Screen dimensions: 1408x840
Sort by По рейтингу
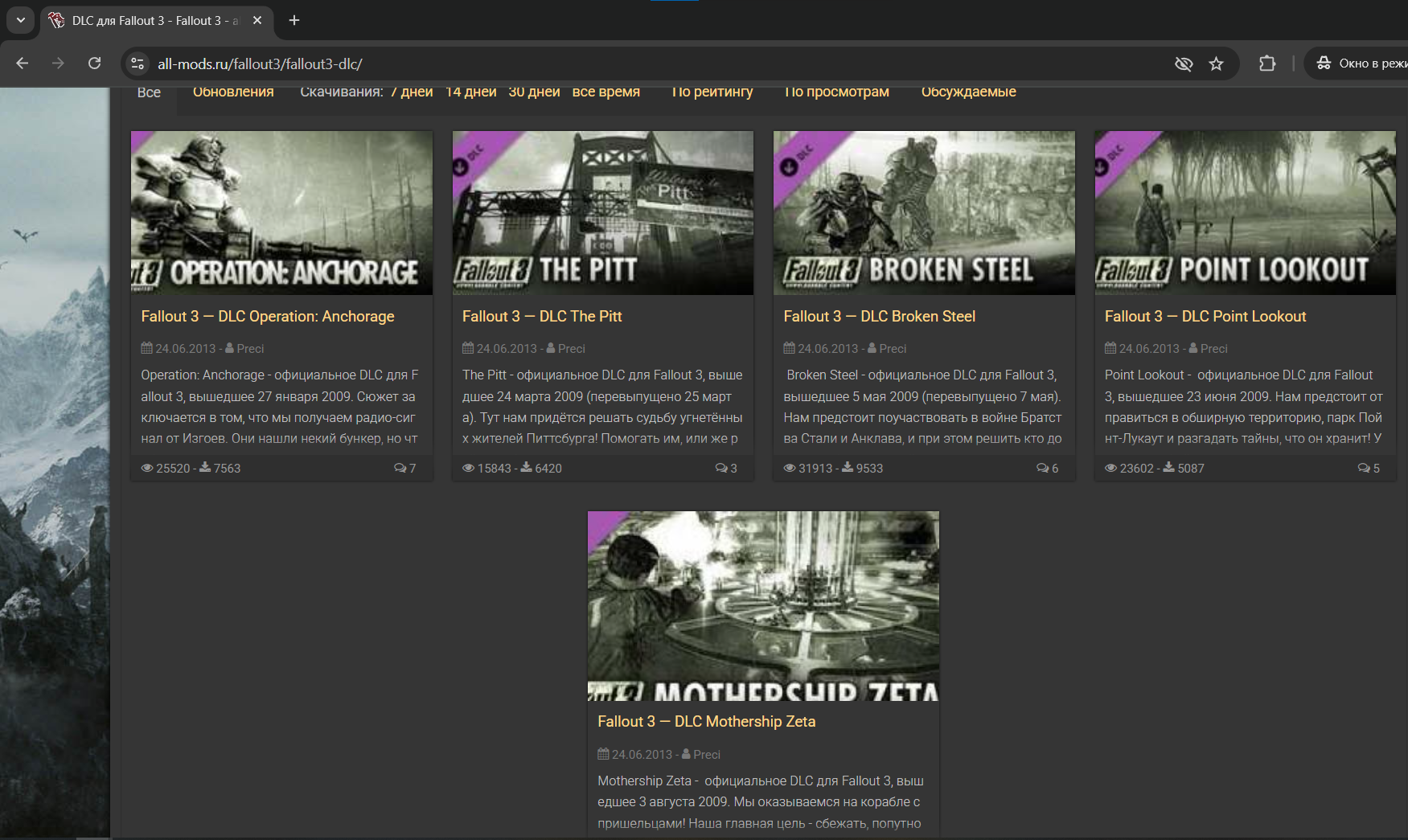(x=712, y=92)
